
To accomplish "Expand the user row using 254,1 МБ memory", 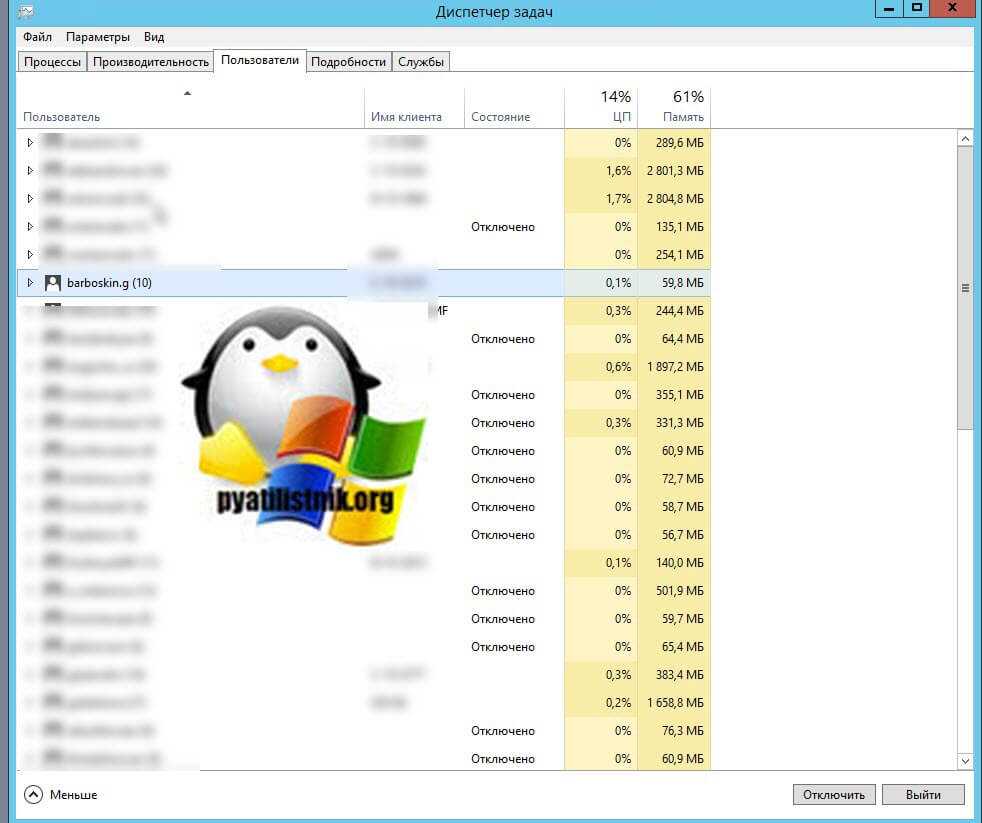I will click(29, 254).
